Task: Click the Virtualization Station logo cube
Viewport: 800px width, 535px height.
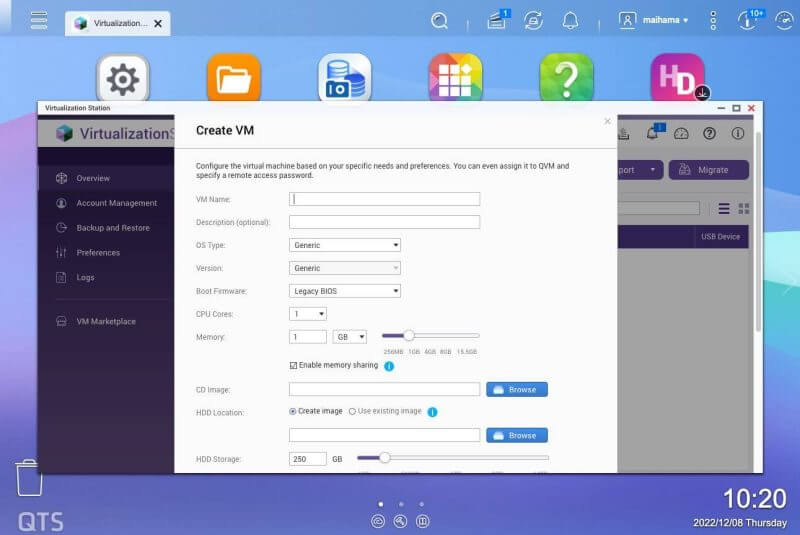Action: pyautogui.click(x=64, y=134)
